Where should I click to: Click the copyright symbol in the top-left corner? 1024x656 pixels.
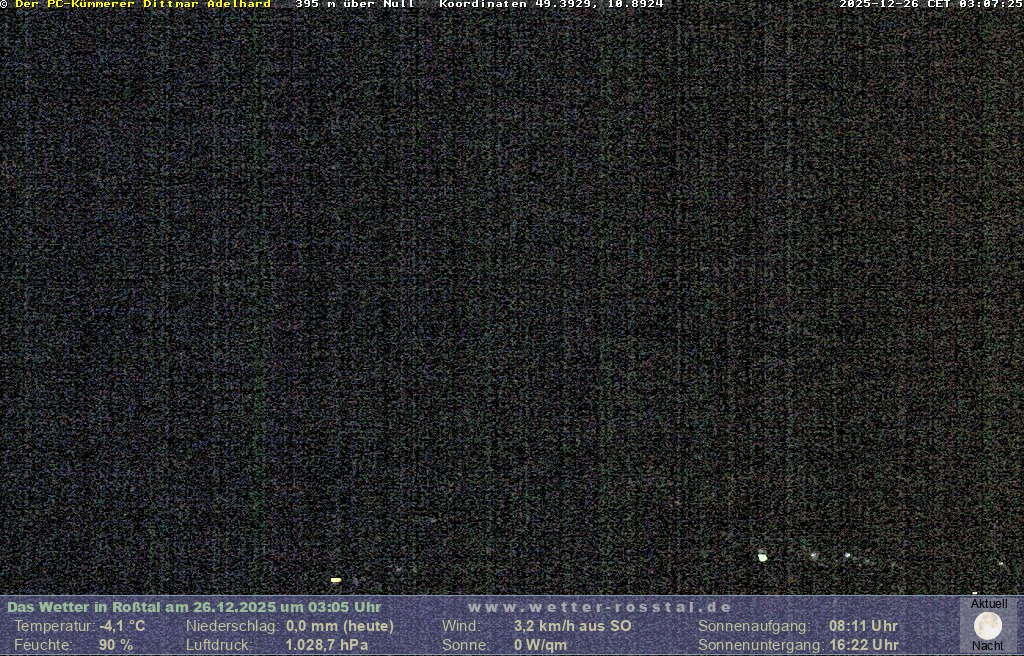click(x=4, y=5)
